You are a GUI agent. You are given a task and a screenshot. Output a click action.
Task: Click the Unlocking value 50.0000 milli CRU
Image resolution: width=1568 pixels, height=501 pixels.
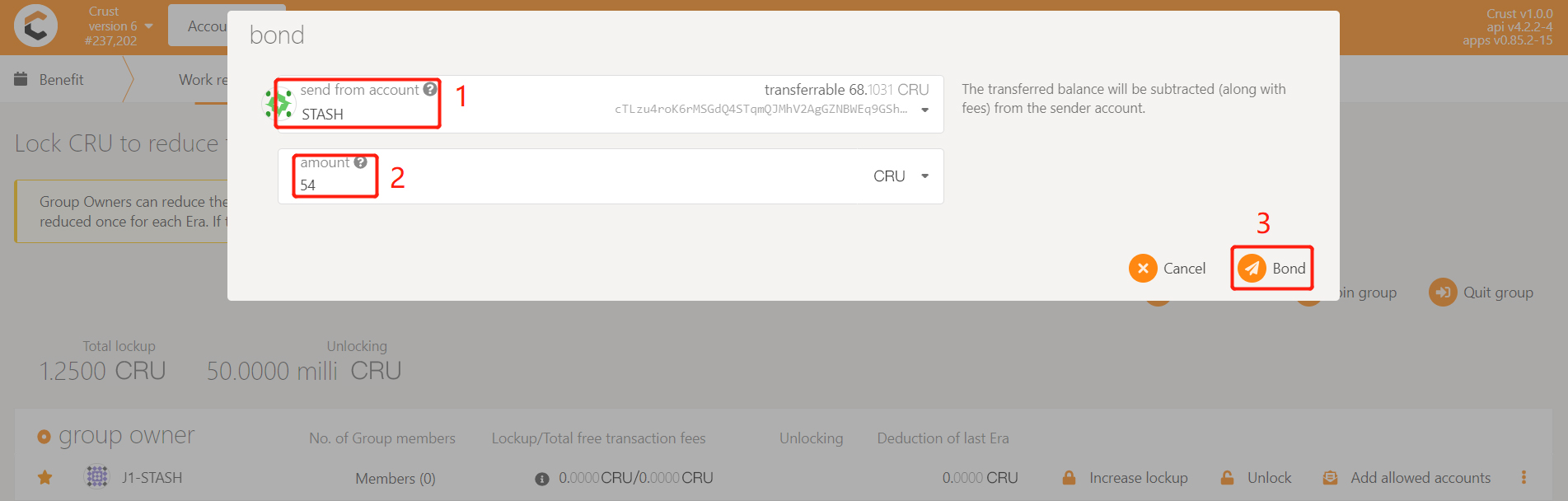(304, 371)
